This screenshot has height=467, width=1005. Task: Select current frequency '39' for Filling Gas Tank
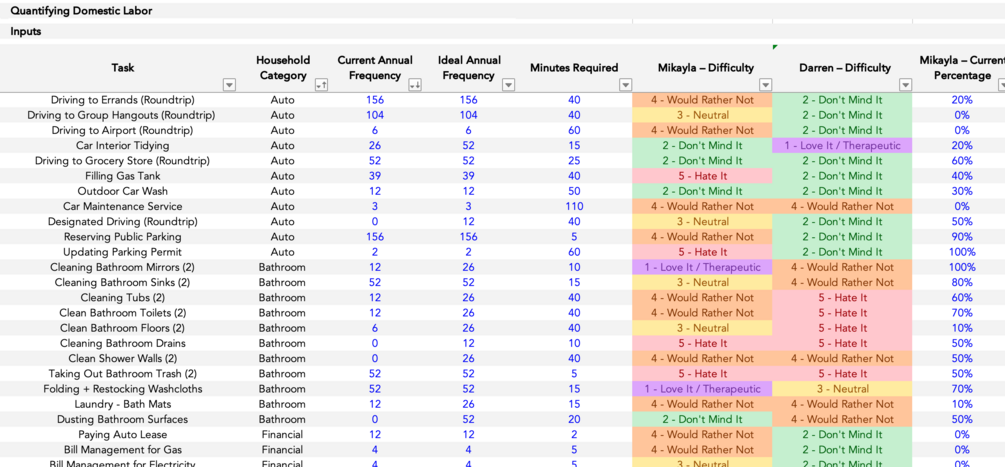click(x=375, y=176)
